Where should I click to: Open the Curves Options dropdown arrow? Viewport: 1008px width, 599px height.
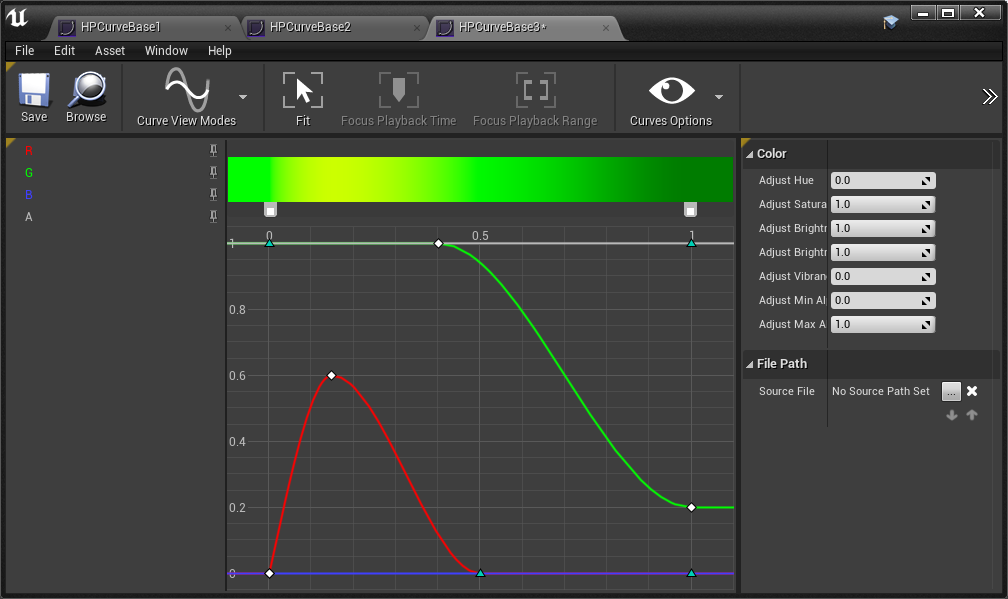coord(719,97)
